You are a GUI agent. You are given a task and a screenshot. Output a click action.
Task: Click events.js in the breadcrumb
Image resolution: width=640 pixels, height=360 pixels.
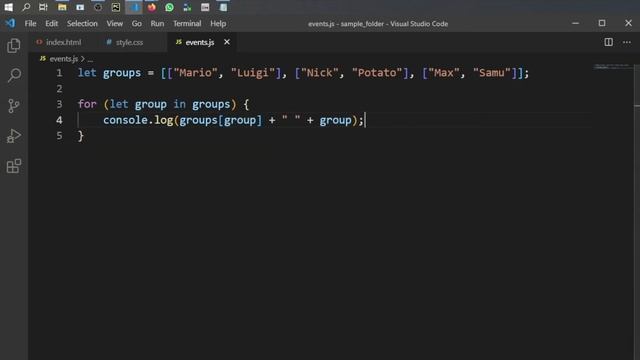pyautogui.click(x=63, y=59)
